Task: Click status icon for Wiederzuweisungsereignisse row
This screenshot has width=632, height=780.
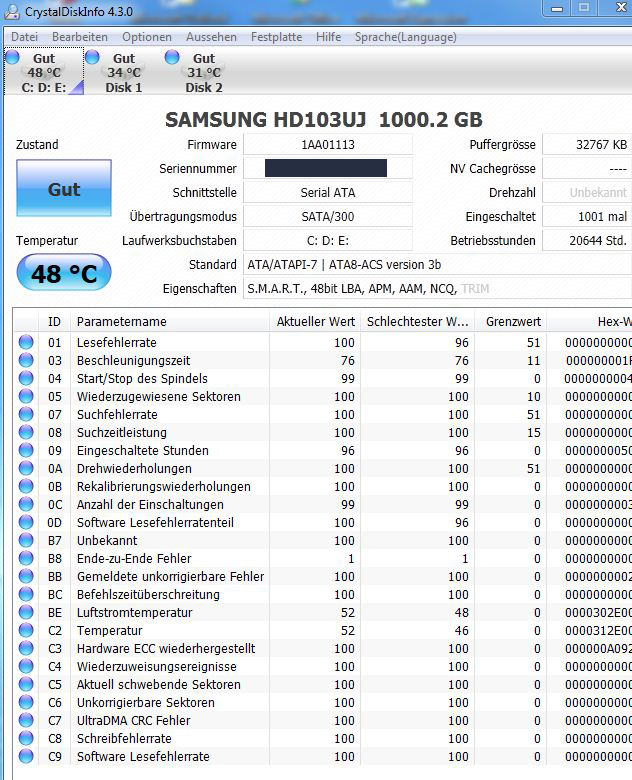Action: (x=26, y=666)
